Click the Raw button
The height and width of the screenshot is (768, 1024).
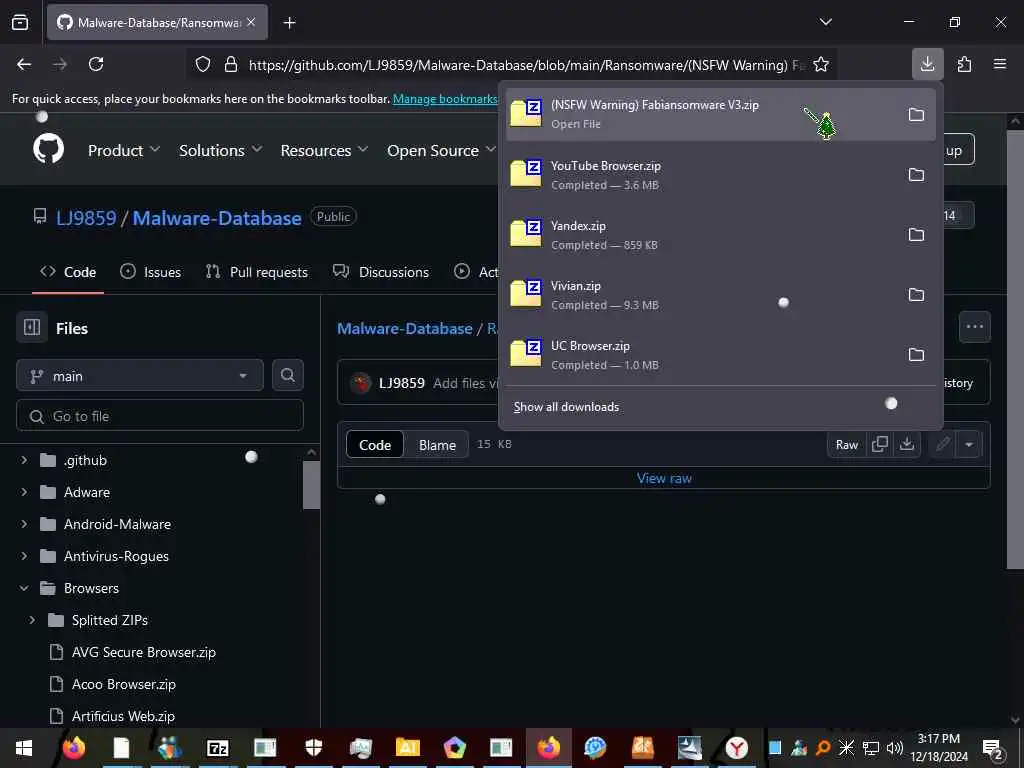pos(846,445)
